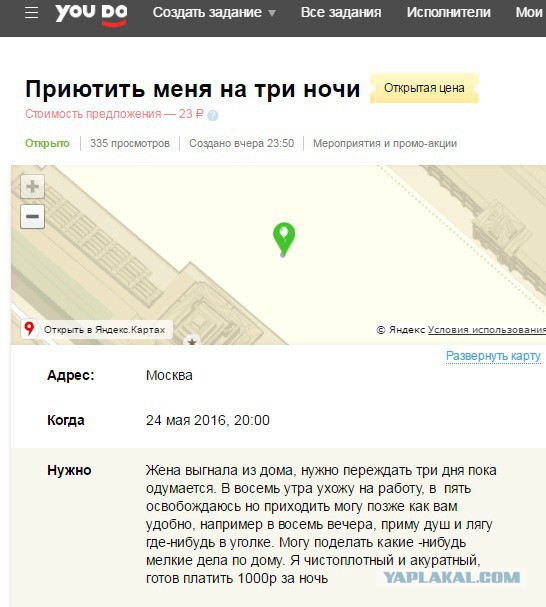Expand the map via Развернуть карту
Viewport: 546px width, 607px height.
[x=493, y=356]
